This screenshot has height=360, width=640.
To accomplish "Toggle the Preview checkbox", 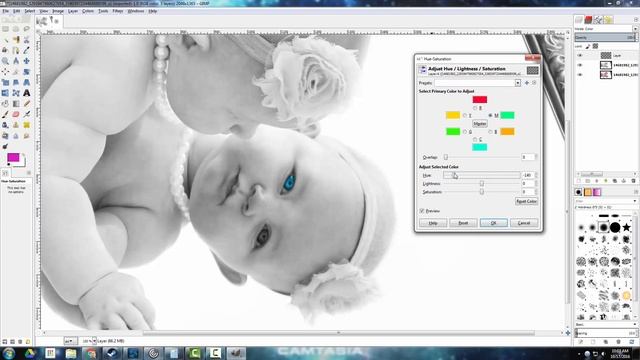I will click(422, 211).
